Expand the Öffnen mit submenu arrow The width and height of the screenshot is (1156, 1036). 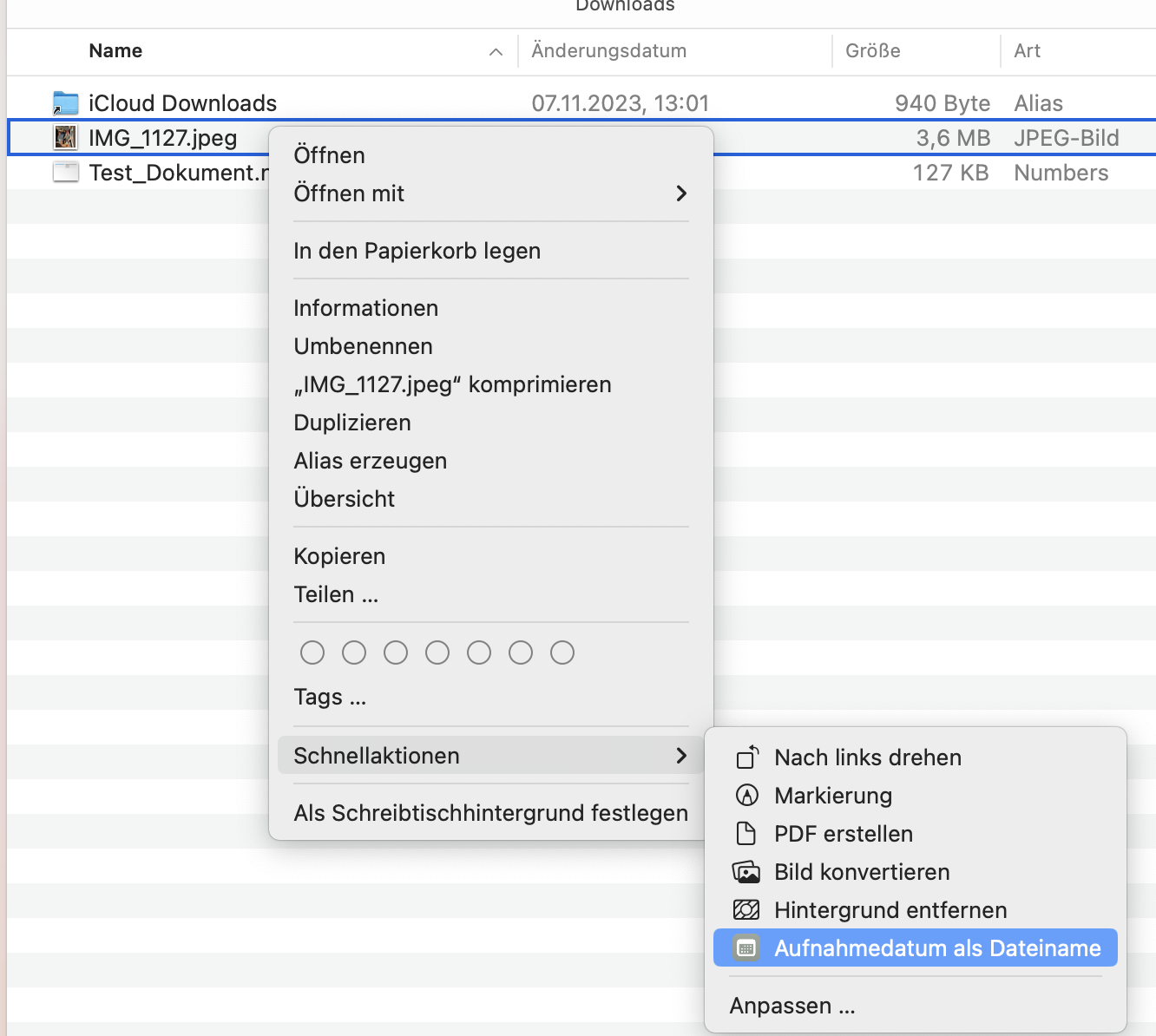point(681,193)
